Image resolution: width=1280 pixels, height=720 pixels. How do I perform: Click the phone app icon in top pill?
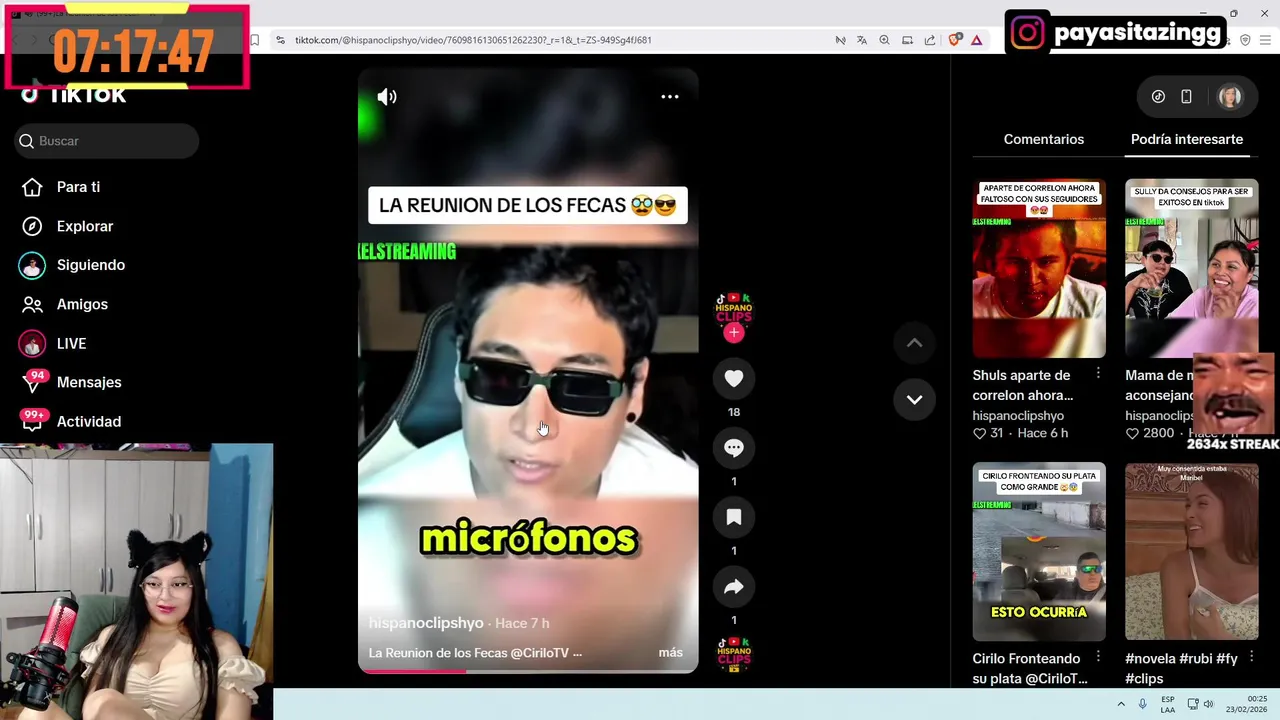click(1186, 97)
